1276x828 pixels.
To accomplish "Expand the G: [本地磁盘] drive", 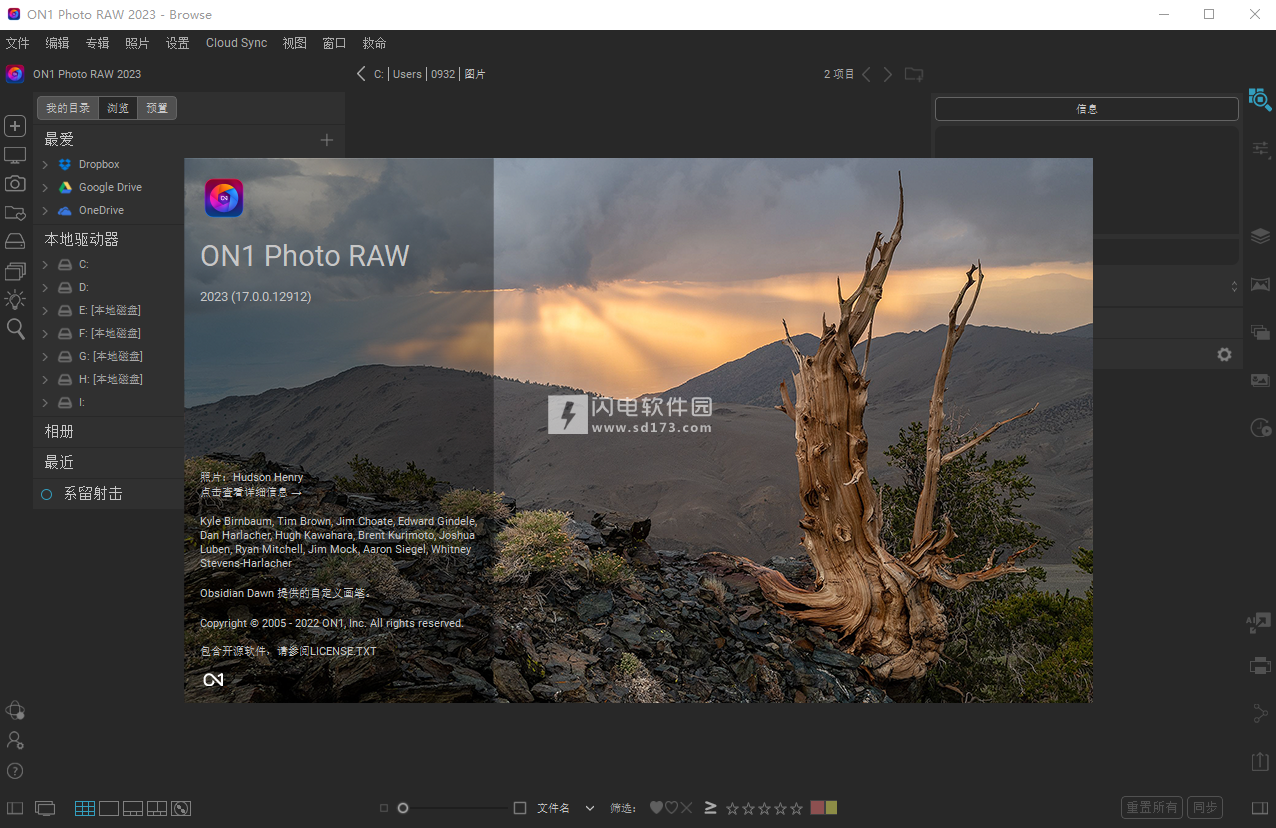I will (45, 356).
